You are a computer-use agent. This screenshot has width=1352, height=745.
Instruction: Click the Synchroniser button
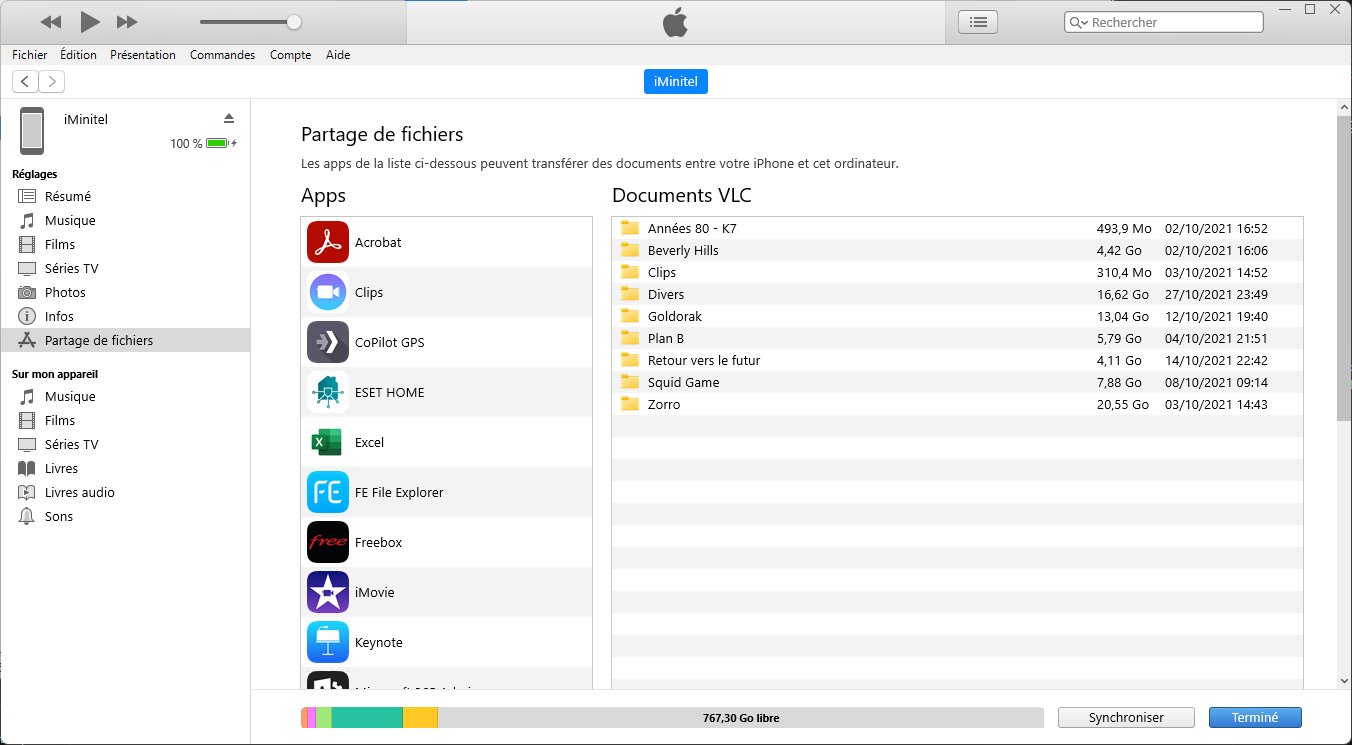1126,718
